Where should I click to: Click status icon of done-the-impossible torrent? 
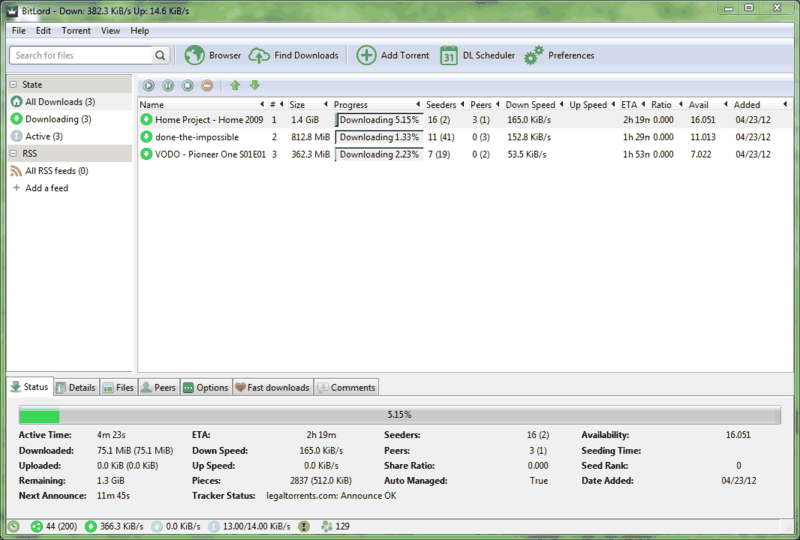point(146,137)
